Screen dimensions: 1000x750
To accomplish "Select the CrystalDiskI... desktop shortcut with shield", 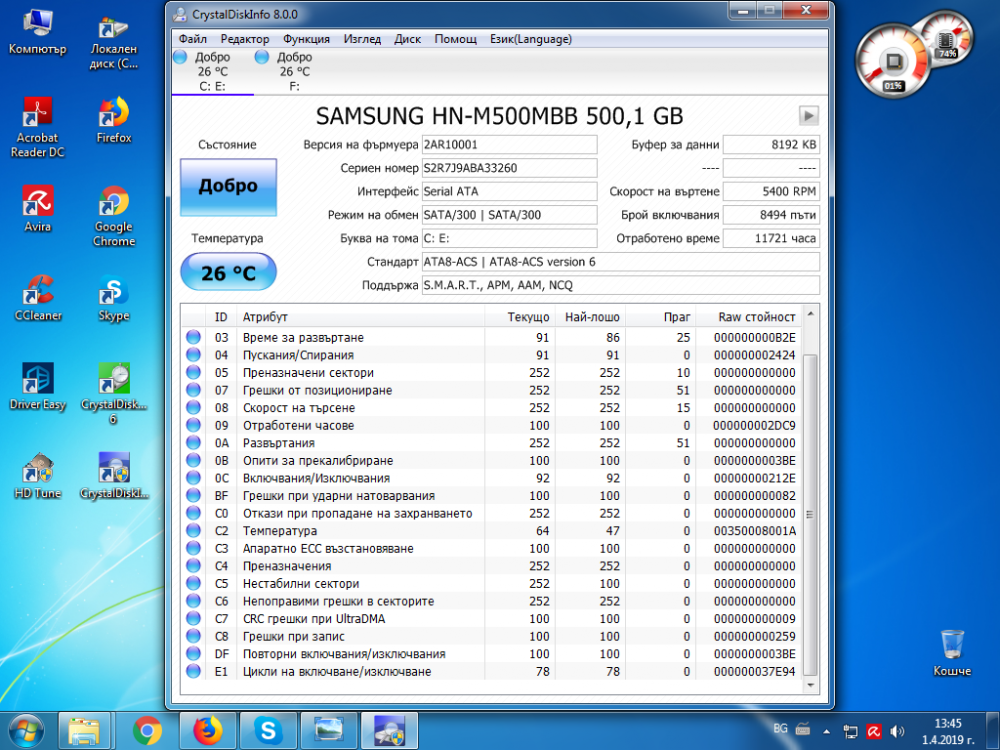I will [x=114, y=476].
